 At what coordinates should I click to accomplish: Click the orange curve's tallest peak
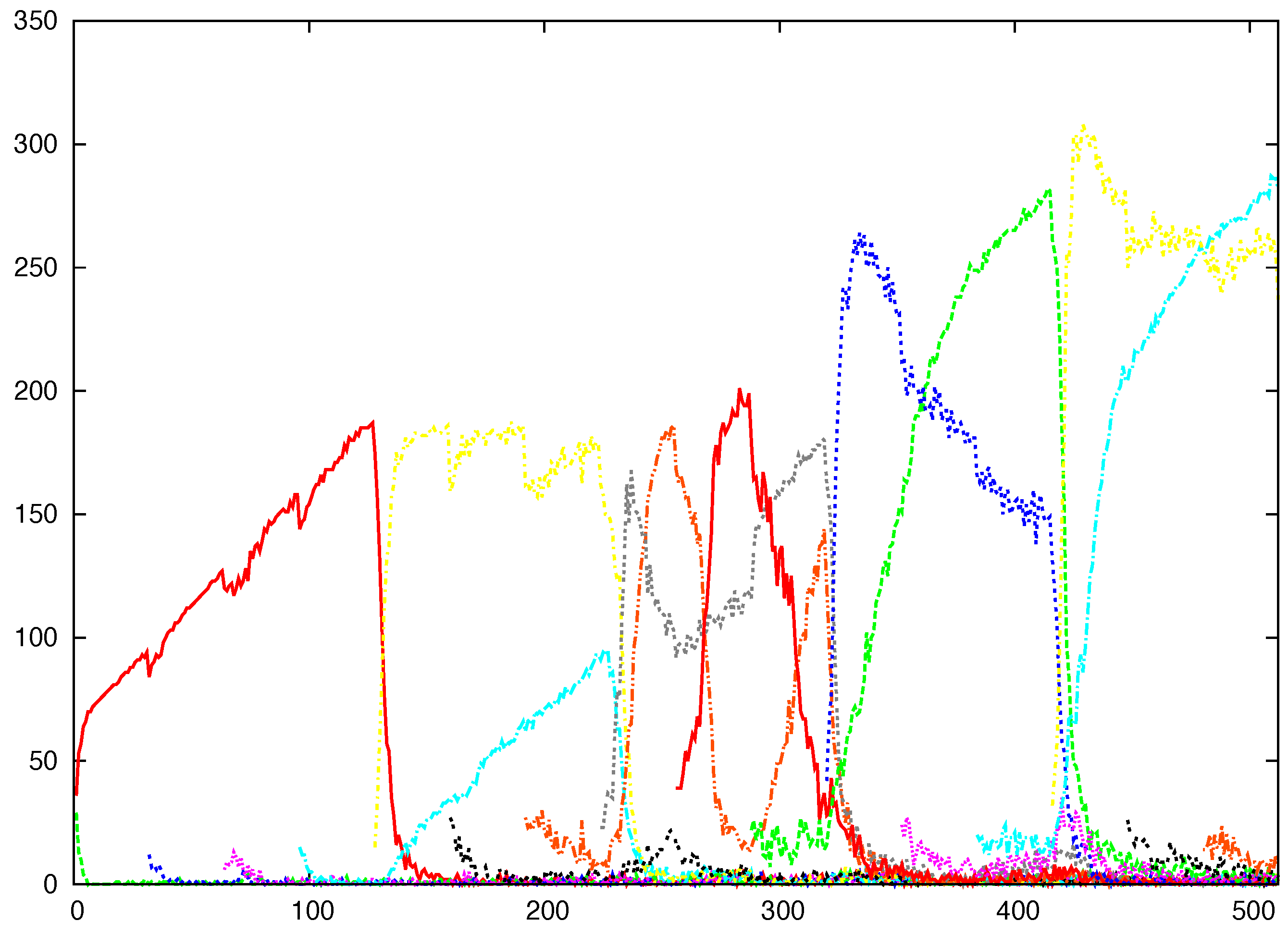coord(672,428)
